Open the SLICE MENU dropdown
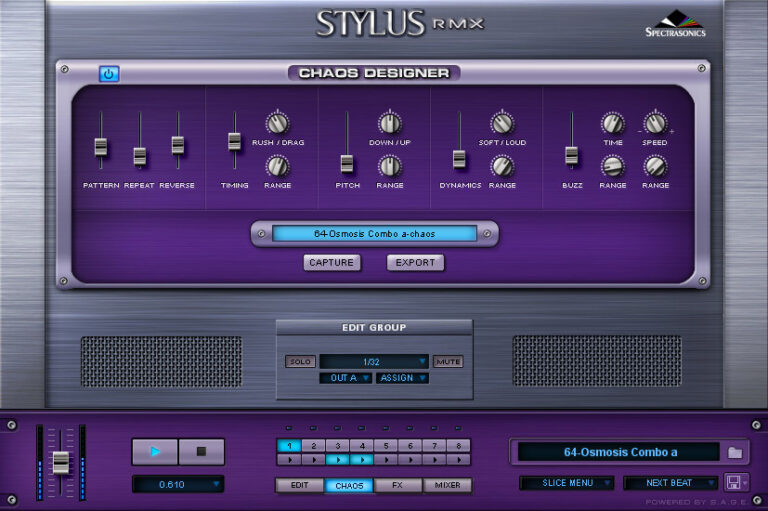The width and height of the screenshot is (768, 511). [567, 483]
